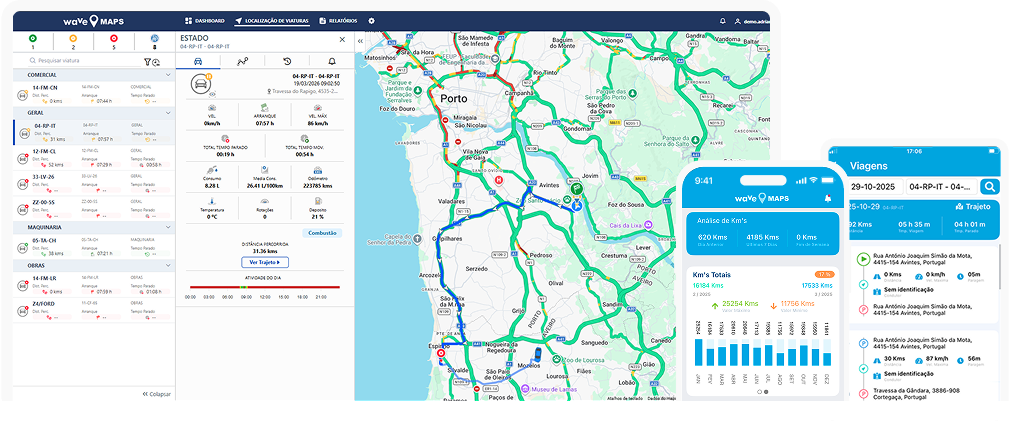Open the settings gear in top bar
The image size is (1010, 421).
coord(371,21)
